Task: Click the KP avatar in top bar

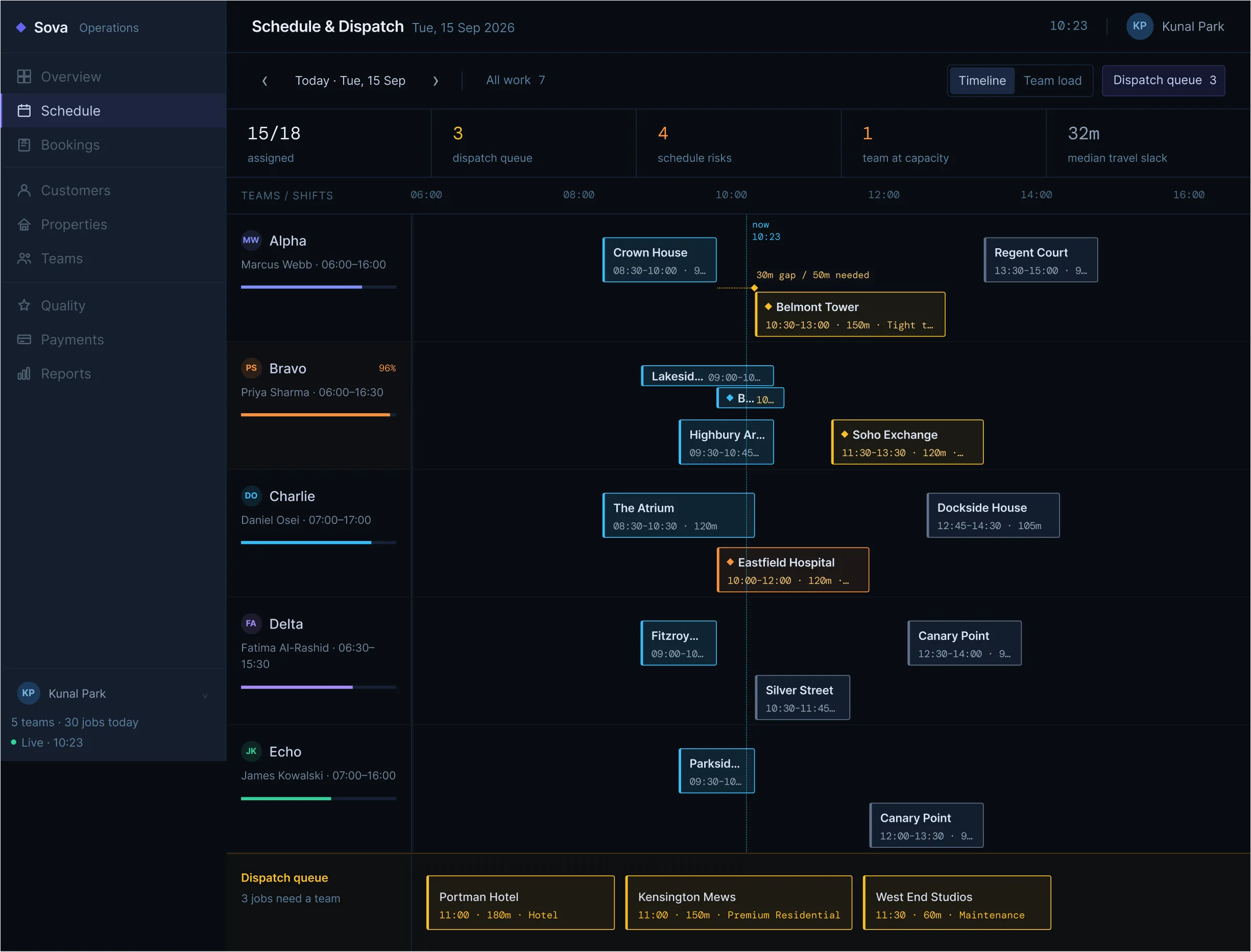Action: (1139, 26)
